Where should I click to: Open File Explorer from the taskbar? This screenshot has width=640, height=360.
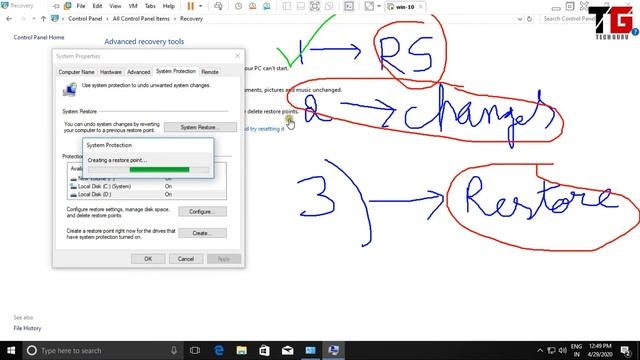(x=242, y=351)
